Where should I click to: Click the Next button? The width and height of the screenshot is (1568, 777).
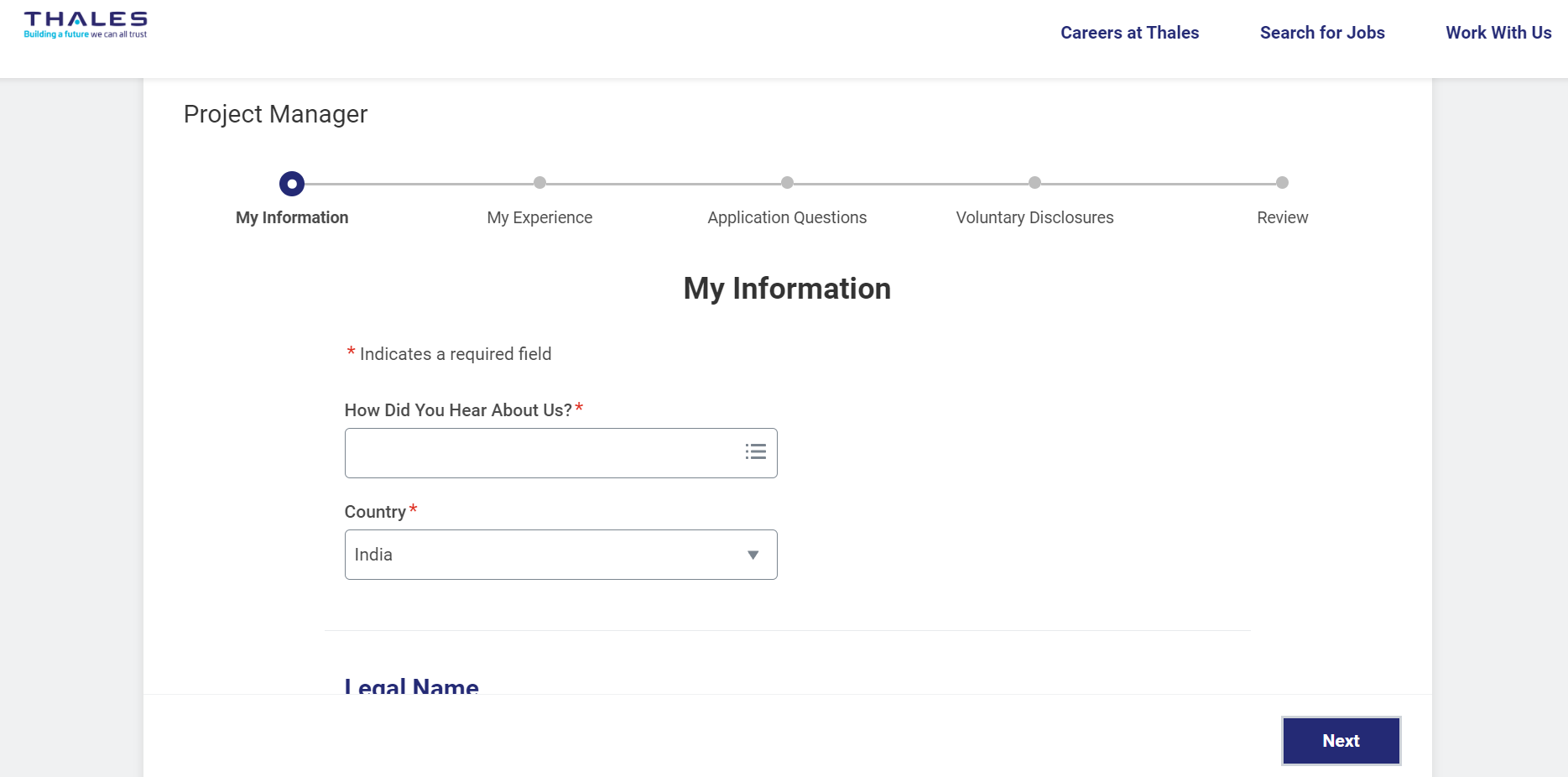[x=1341, y=740]
